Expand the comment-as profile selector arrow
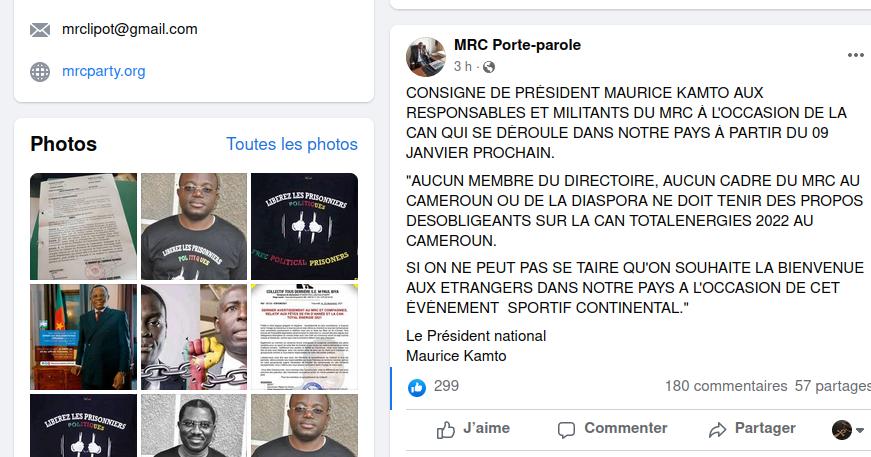Screen dimensions: 871x457 [x=860, y=430]
